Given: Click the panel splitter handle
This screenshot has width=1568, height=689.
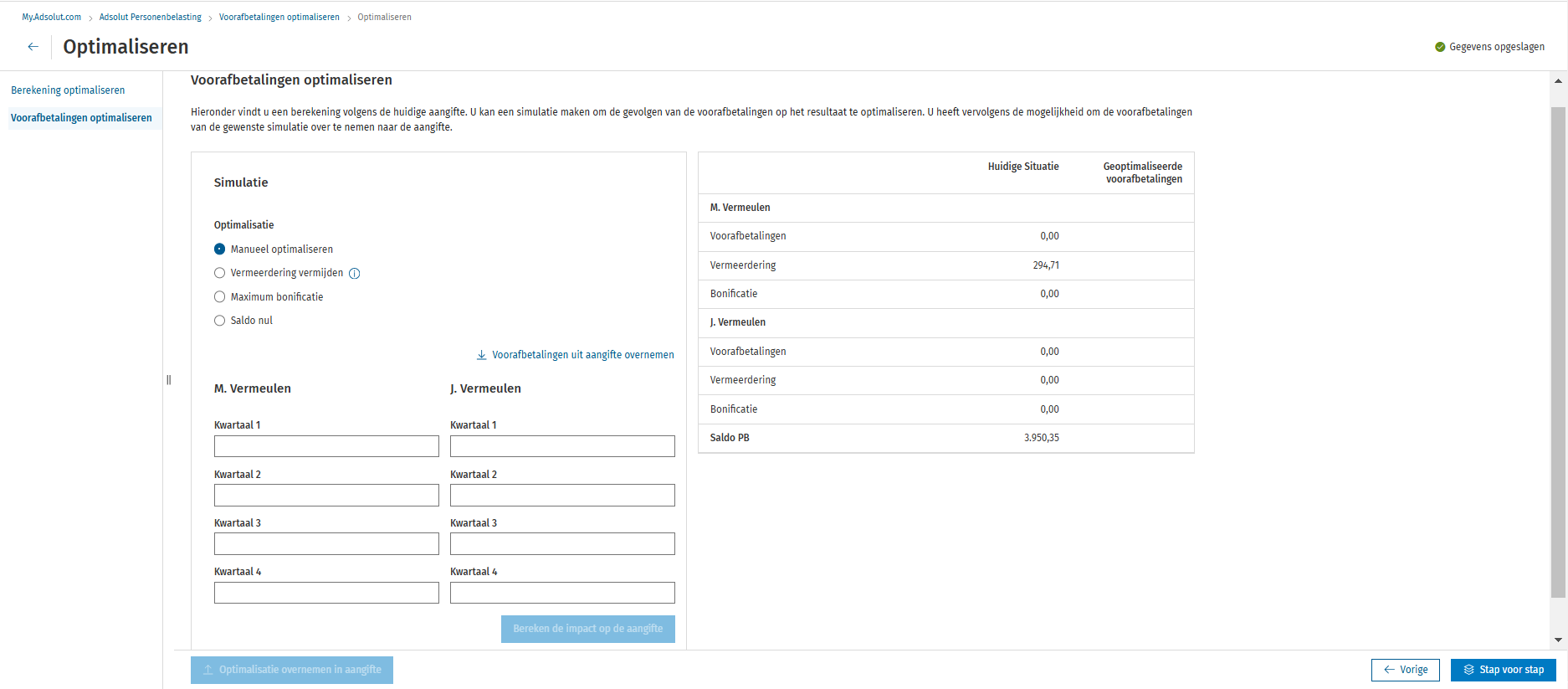Looking at the screenshot, I should [169, 380].
